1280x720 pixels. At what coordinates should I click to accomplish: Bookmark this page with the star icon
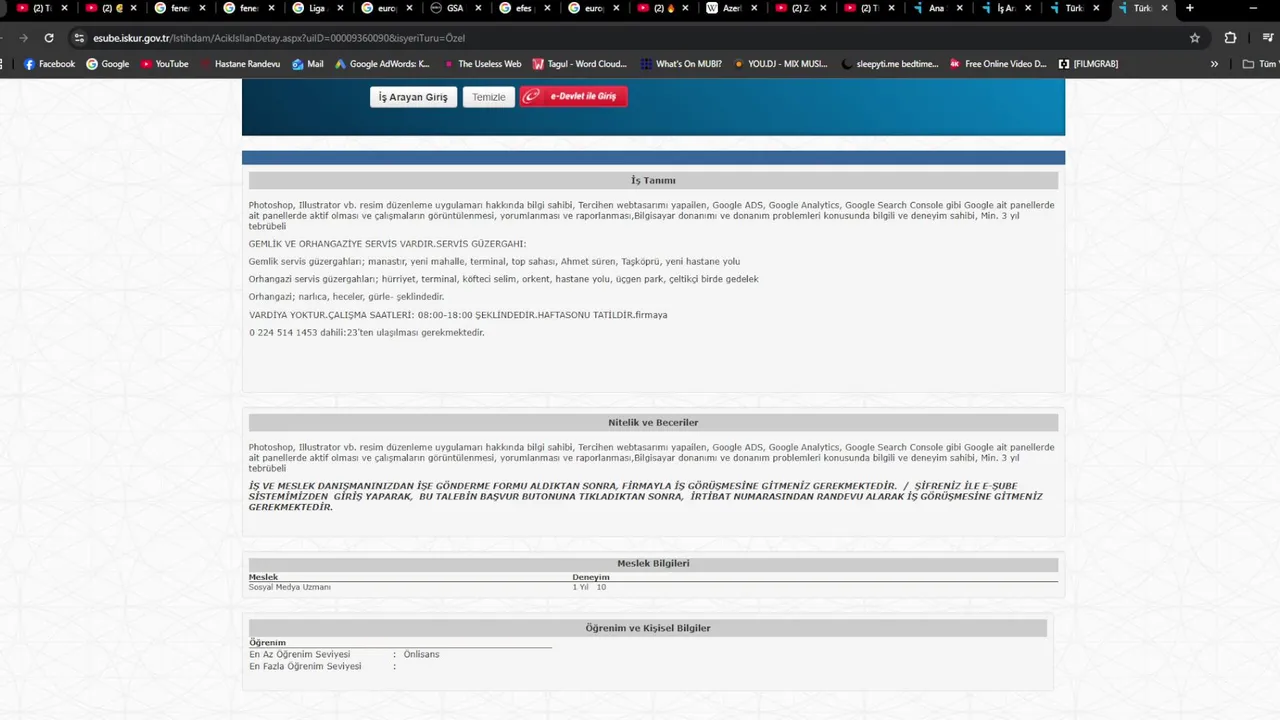click(x=1194, y=38)
